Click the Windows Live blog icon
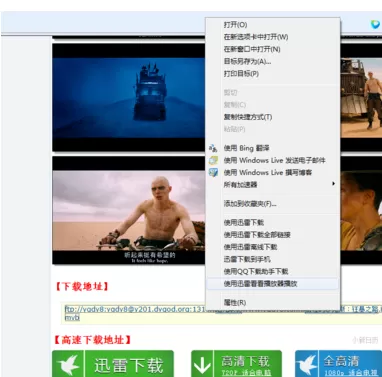 click(213, 173)
